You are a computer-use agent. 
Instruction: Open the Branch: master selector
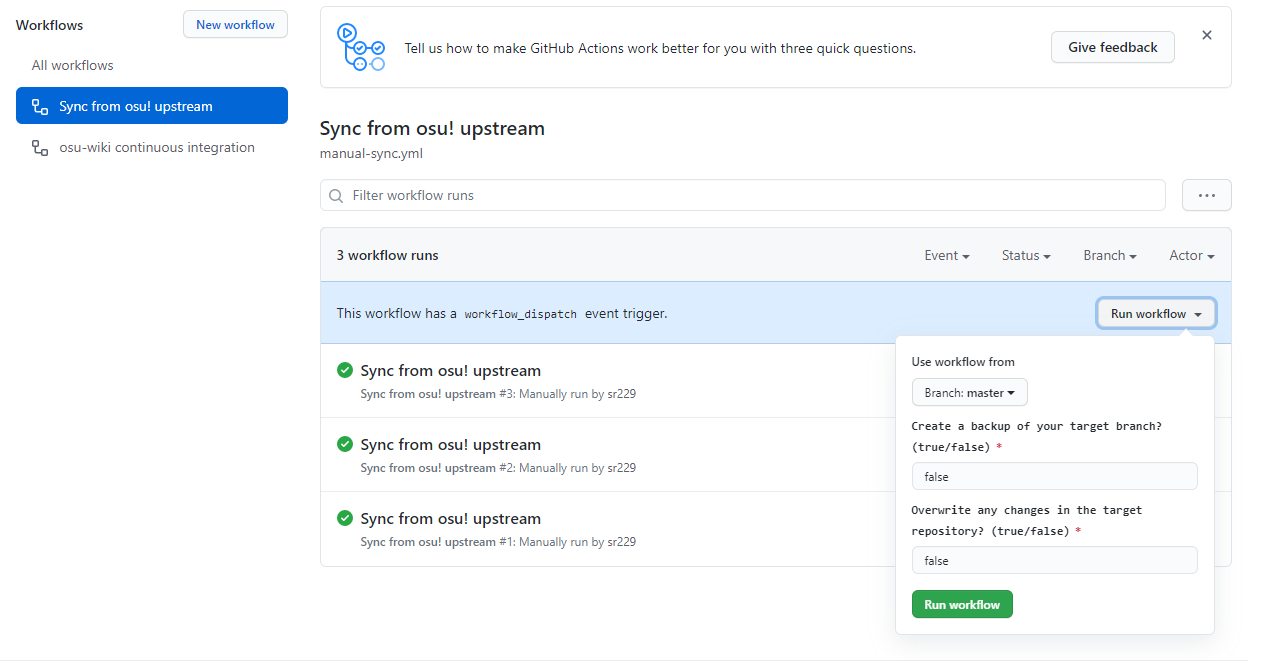point(970,393)
